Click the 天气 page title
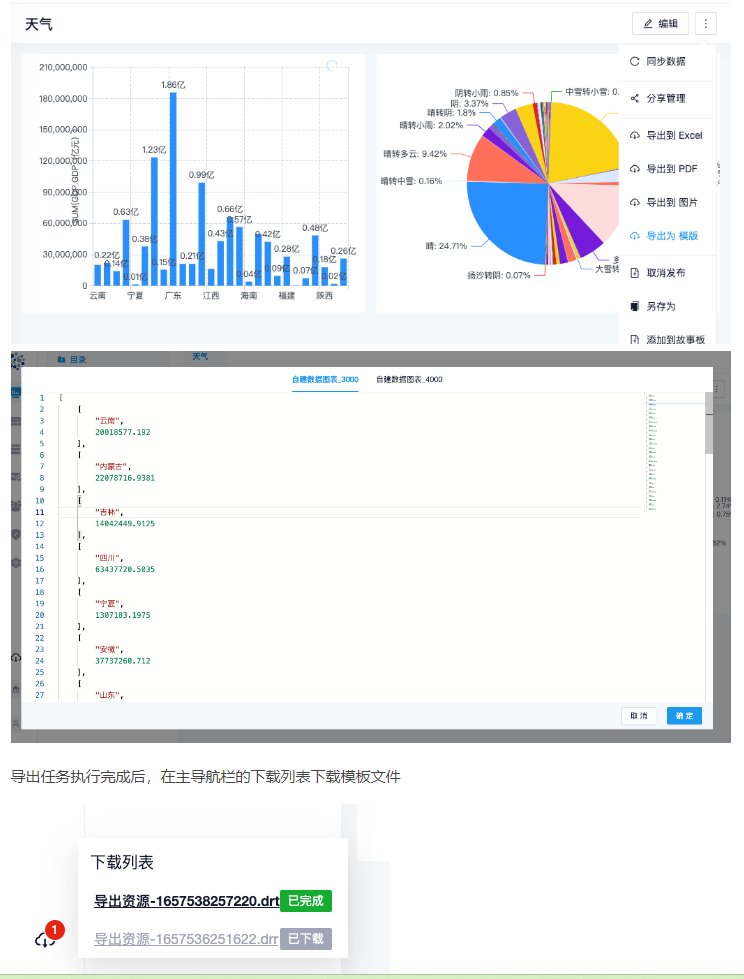 39,24
